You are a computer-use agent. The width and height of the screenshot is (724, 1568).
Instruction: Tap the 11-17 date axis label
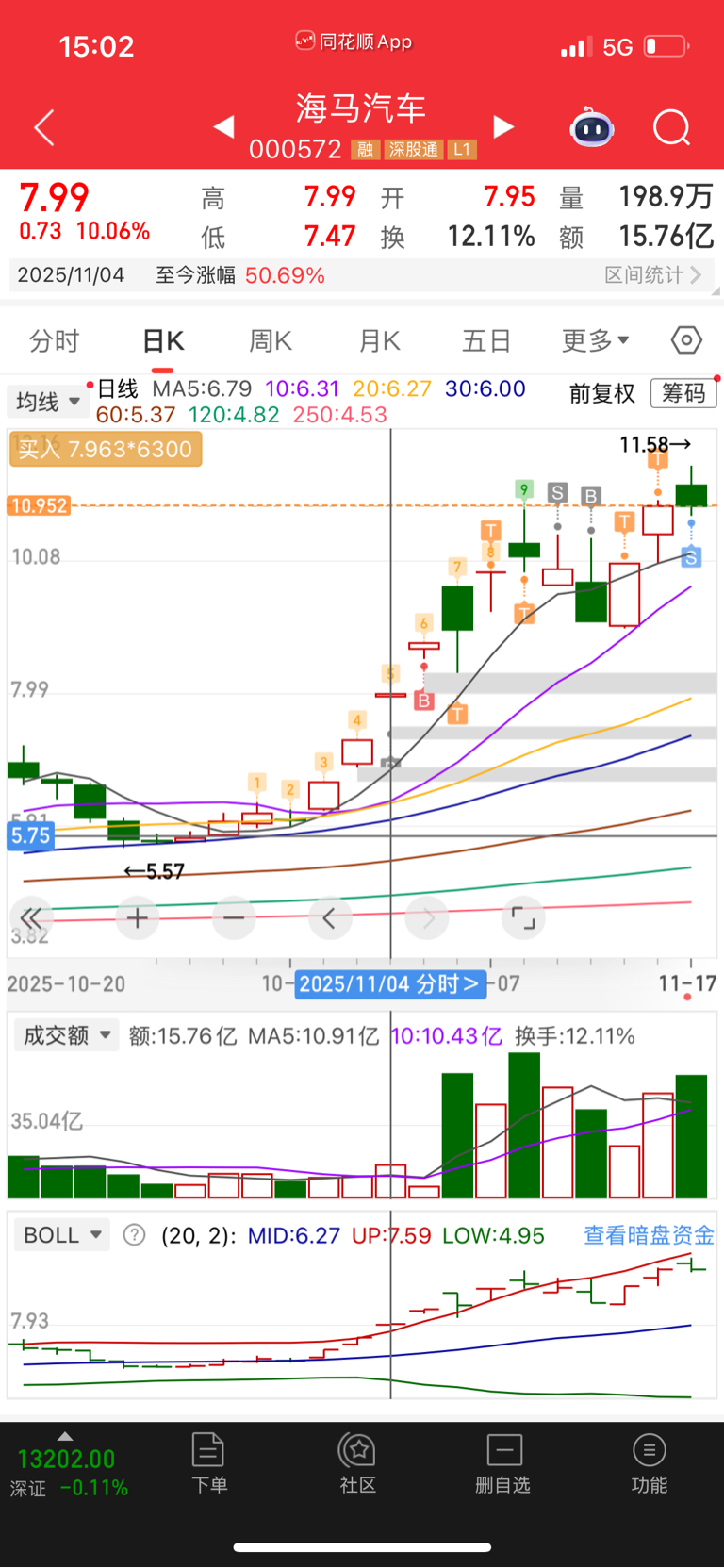[x=687, y=984]
